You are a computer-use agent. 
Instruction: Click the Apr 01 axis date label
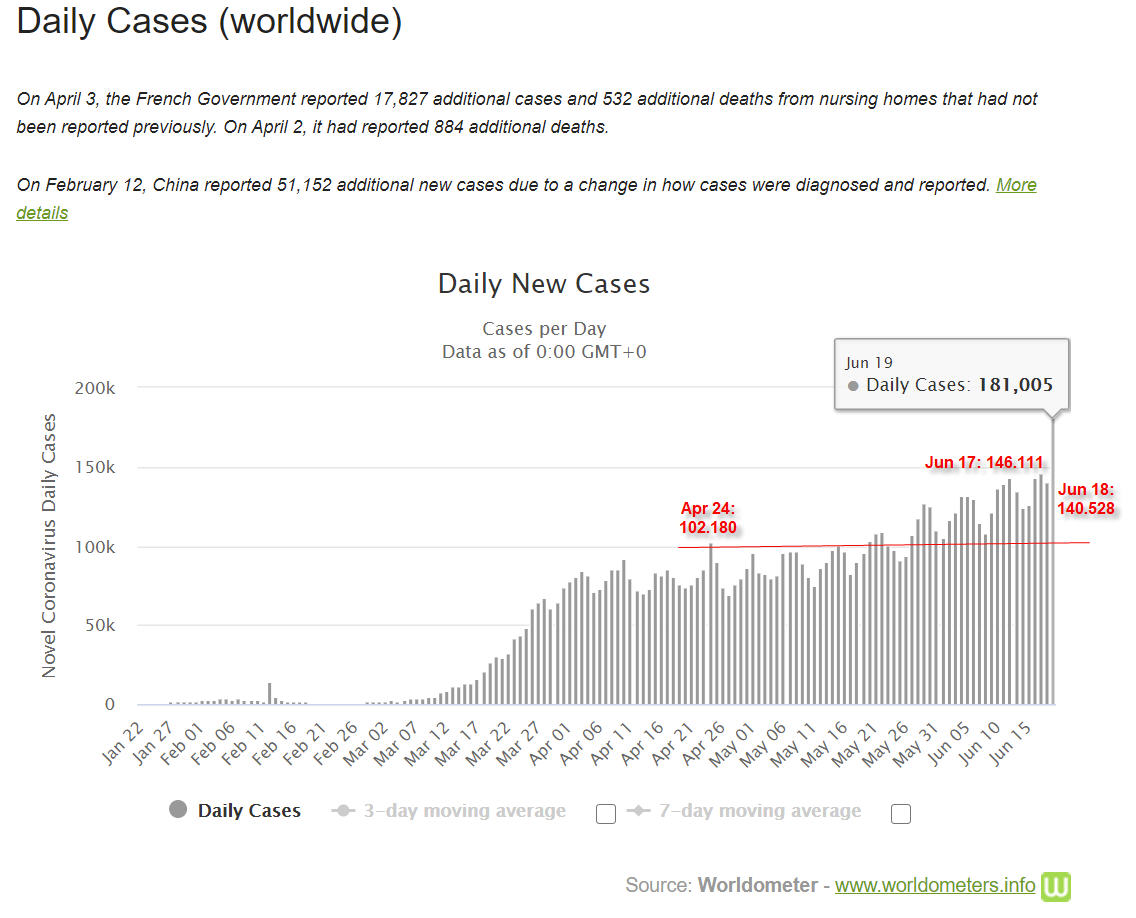(x=551, y=743)
